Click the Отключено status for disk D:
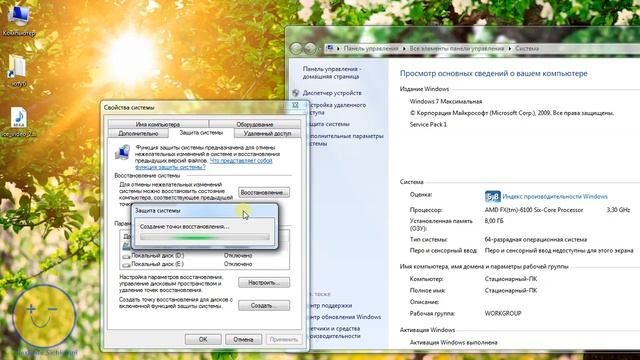Viewport: 640px width, 360px height. 238,256
